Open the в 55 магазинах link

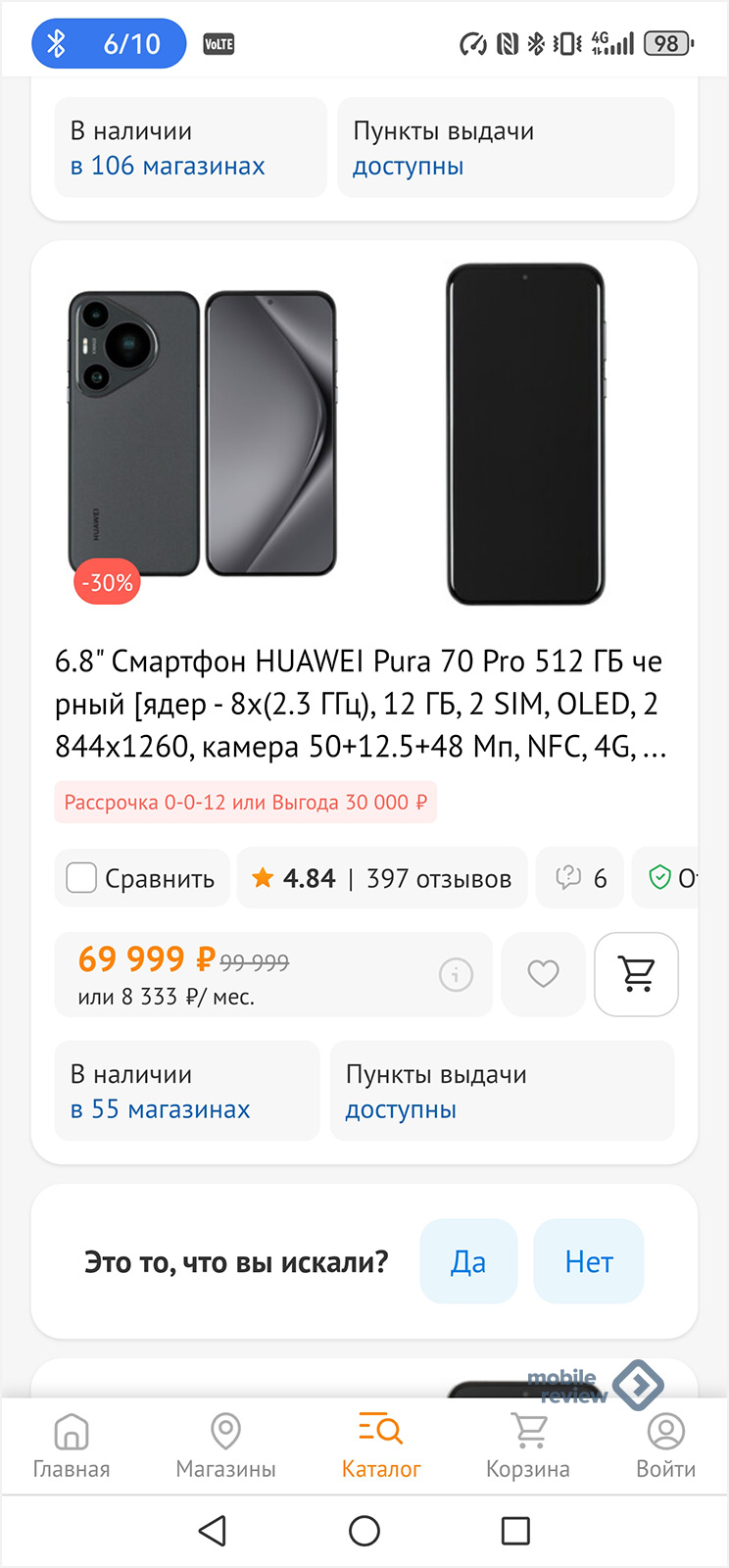coord(161,1109)
